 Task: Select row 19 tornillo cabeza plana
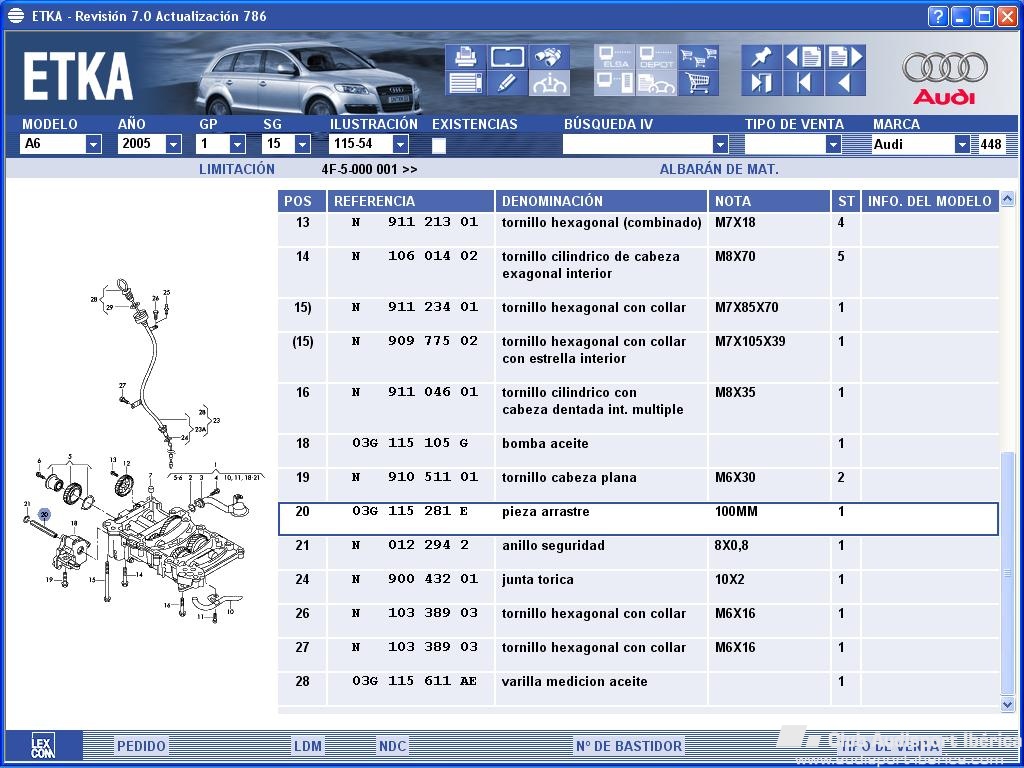[x=638, y=484]
